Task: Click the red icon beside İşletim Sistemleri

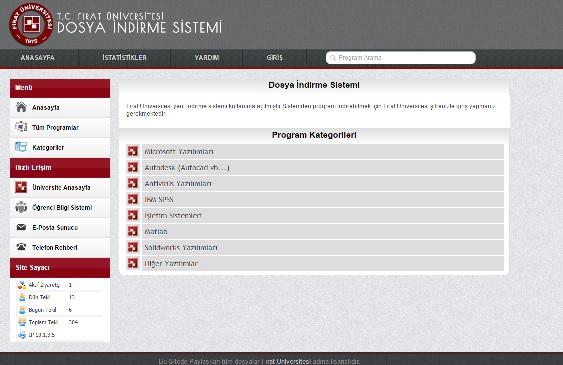Action: [133, 215]
